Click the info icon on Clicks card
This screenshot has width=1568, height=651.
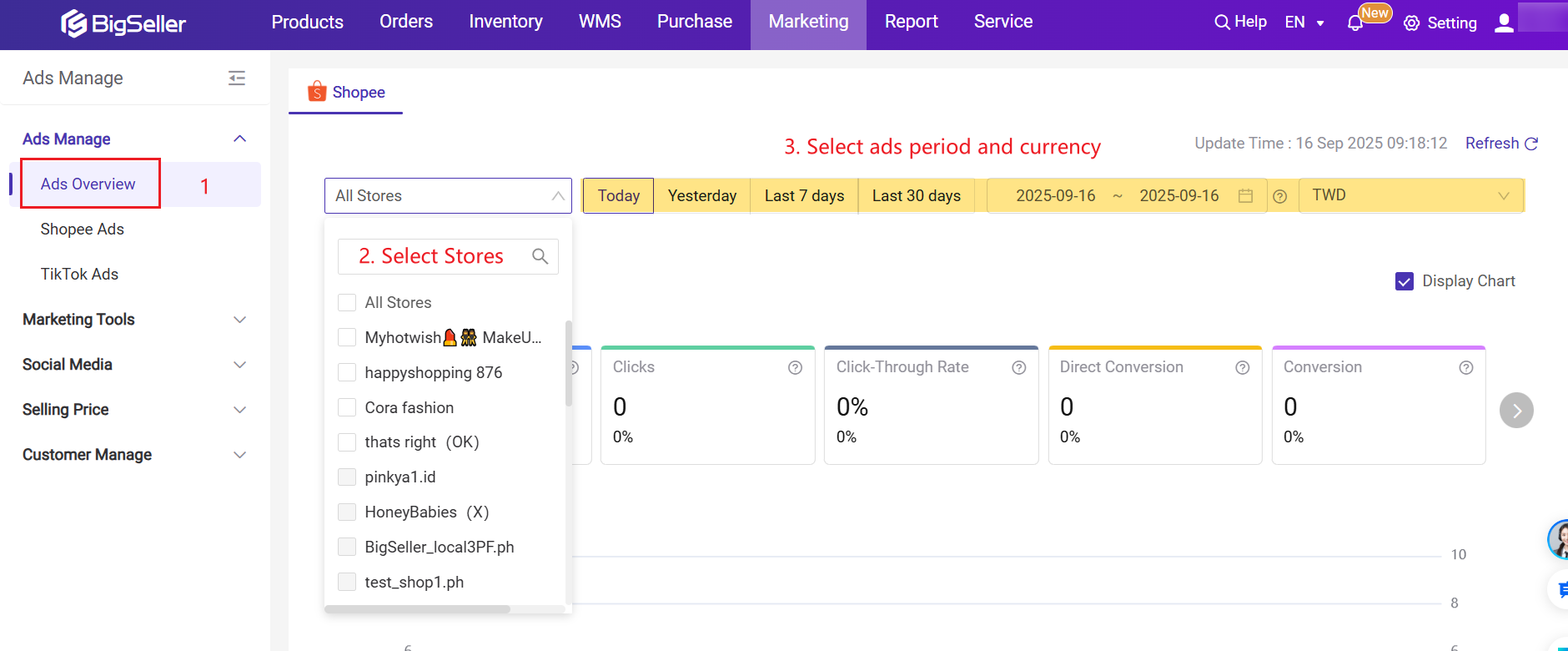(795, 367)
